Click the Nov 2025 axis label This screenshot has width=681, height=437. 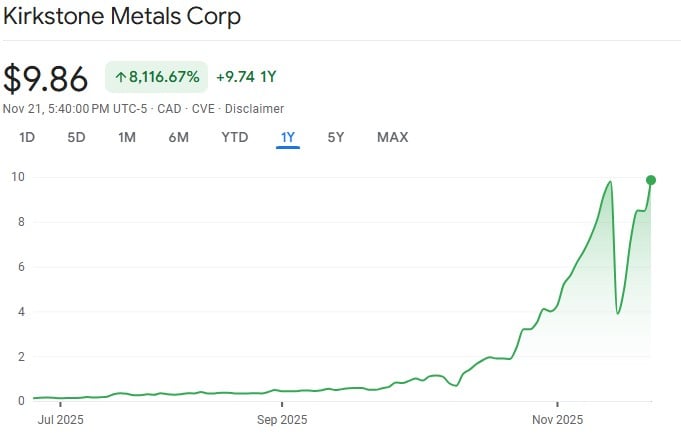tap(556, 420)
